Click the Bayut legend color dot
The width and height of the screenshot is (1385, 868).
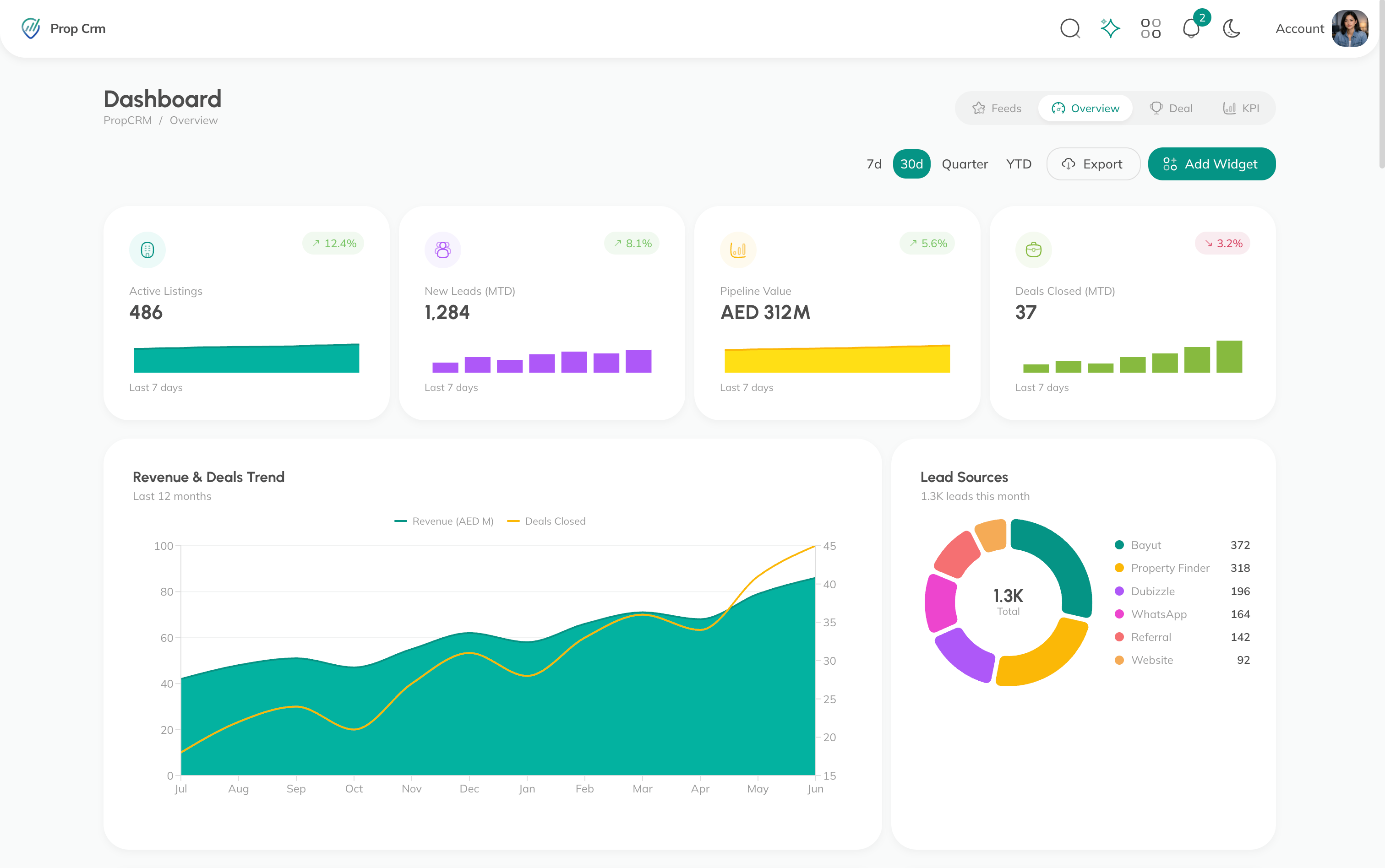click(1119, 545)
